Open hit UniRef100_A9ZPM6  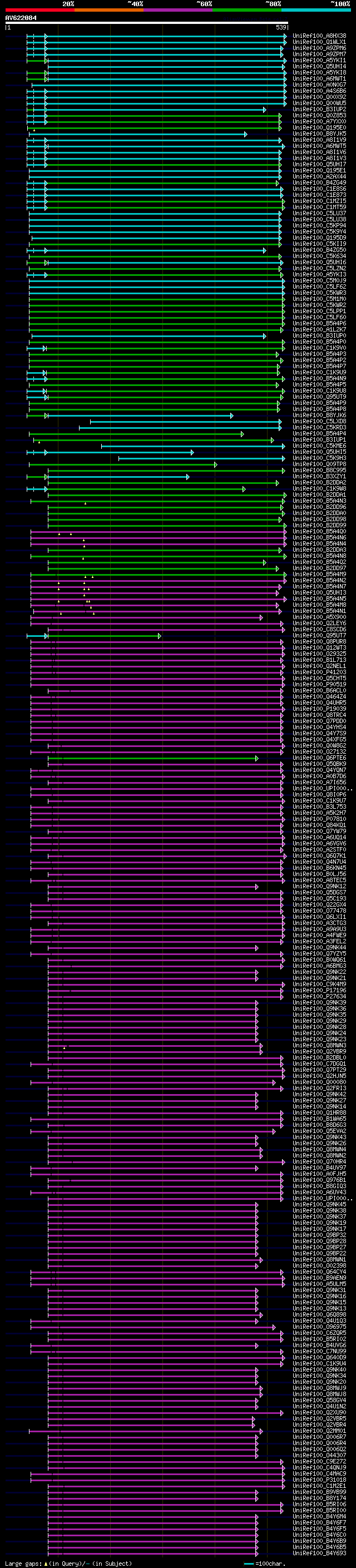click(319, 48)
